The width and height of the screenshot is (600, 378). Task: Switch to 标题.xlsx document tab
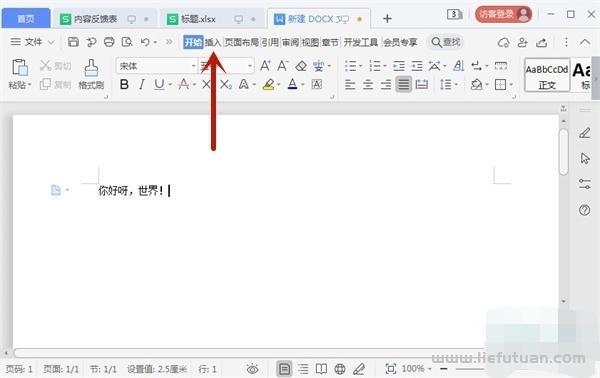[x=198, y=19]
